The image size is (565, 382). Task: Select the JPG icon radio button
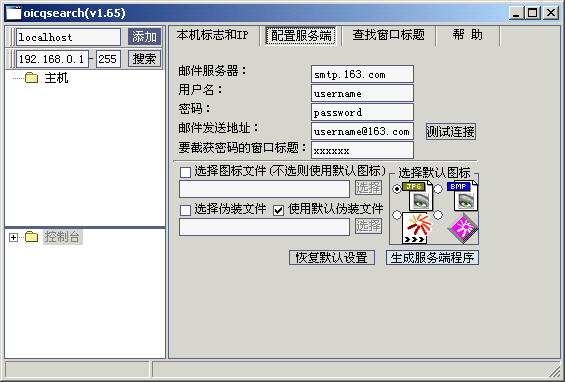point(397,188)
